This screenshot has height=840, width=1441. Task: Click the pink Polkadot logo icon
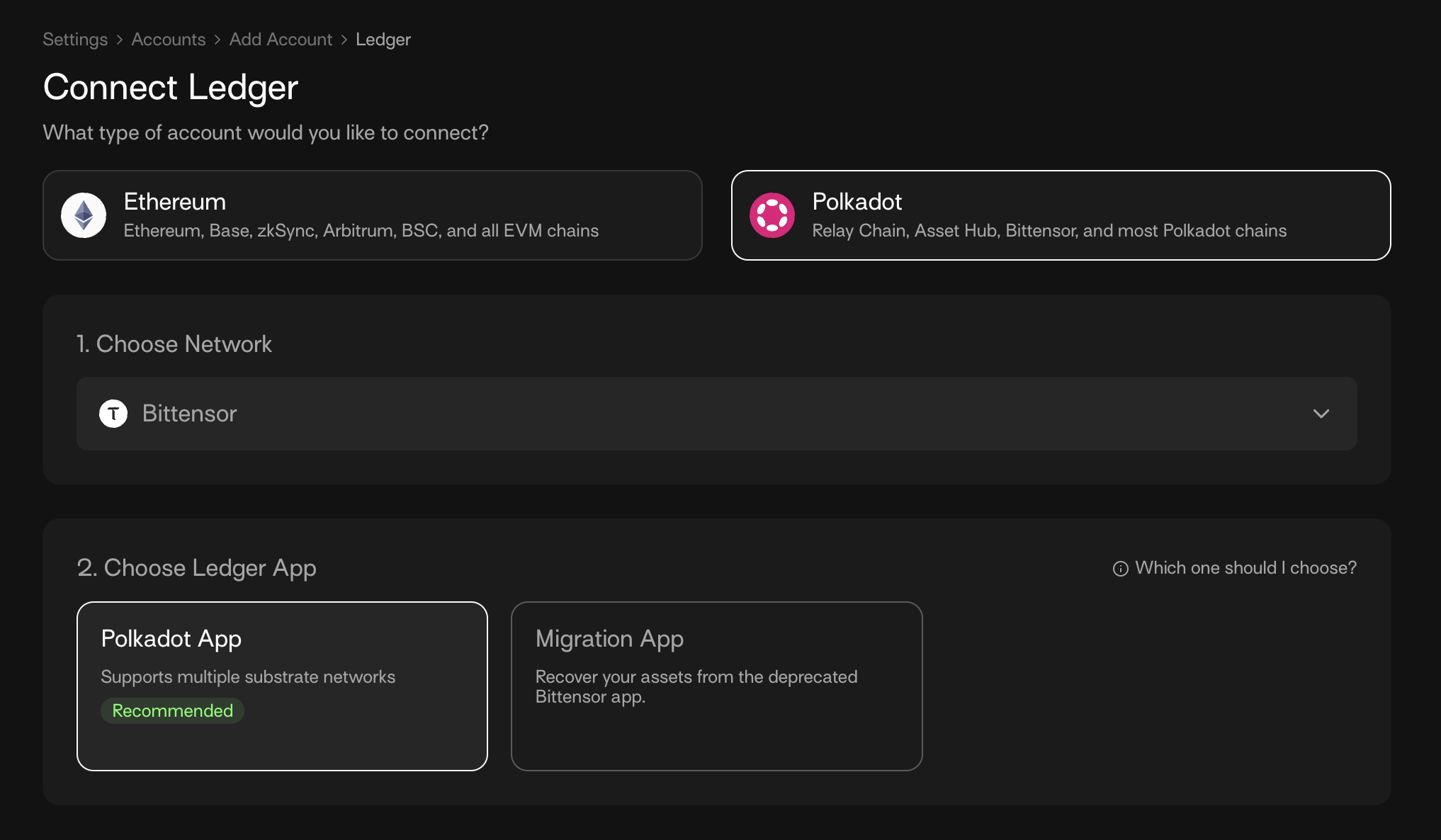pyautogui.click(x=772, y=215)
